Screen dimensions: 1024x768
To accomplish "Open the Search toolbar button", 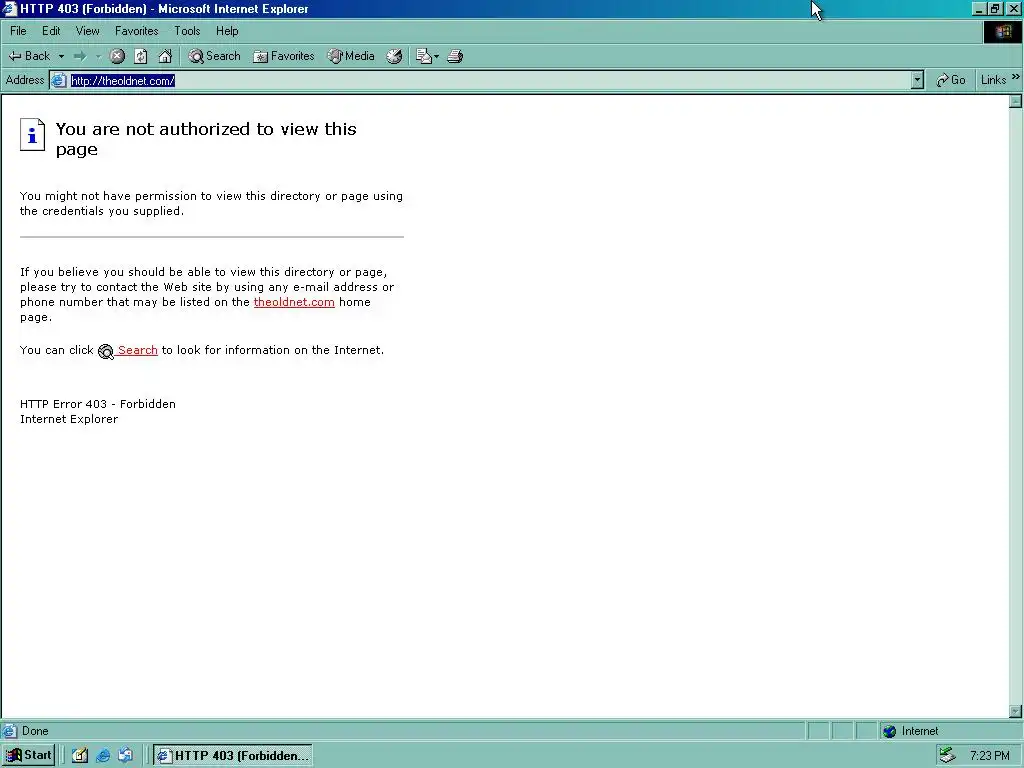I will pos(214,56).
